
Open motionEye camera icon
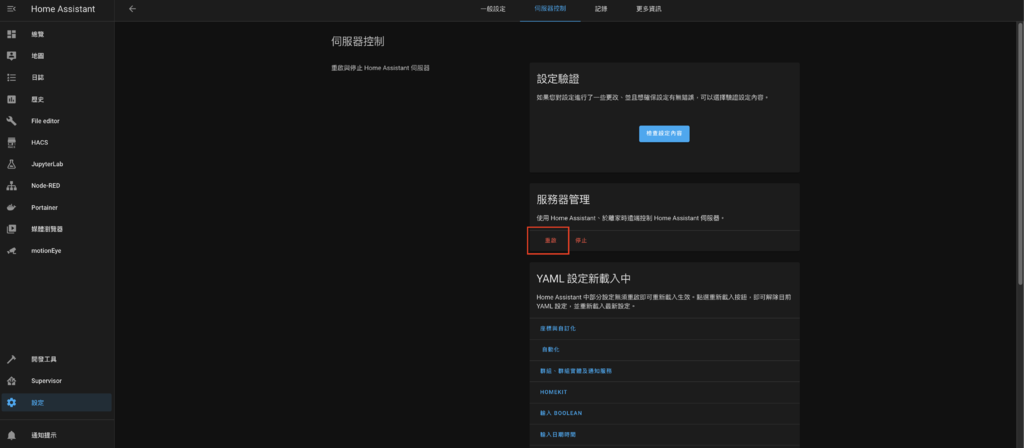[x=11, y=251]
